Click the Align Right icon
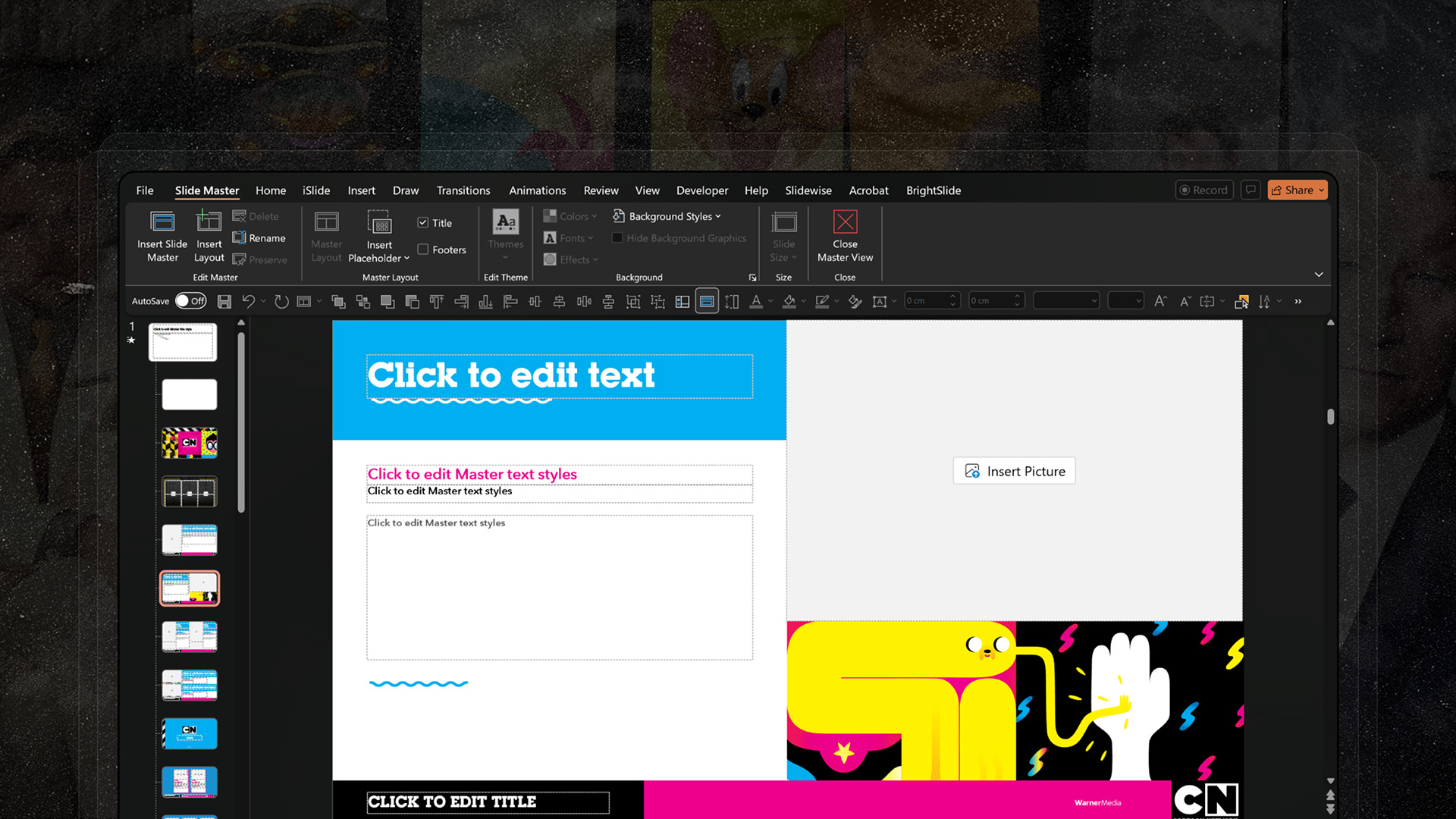Screen dimensions: 1456x819 click(461, 301)
